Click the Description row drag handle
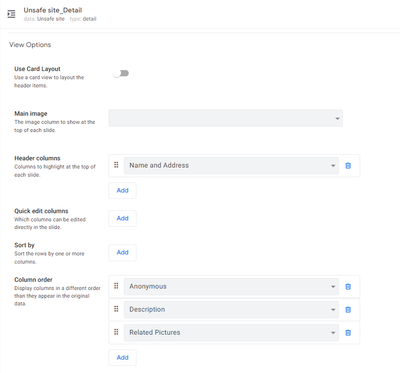Screen dimensions: 400x373 click(116, 309)
